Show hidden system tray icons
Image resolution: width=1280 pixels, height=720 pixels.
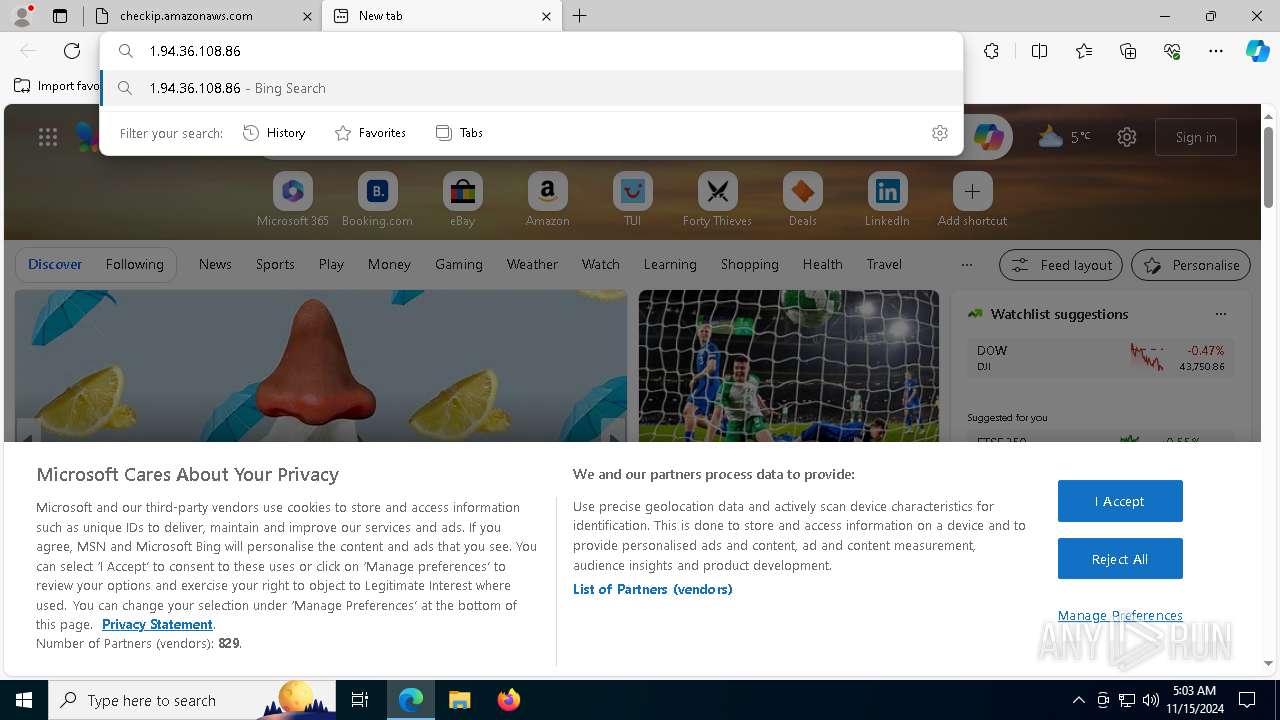tap(1078, 700)
